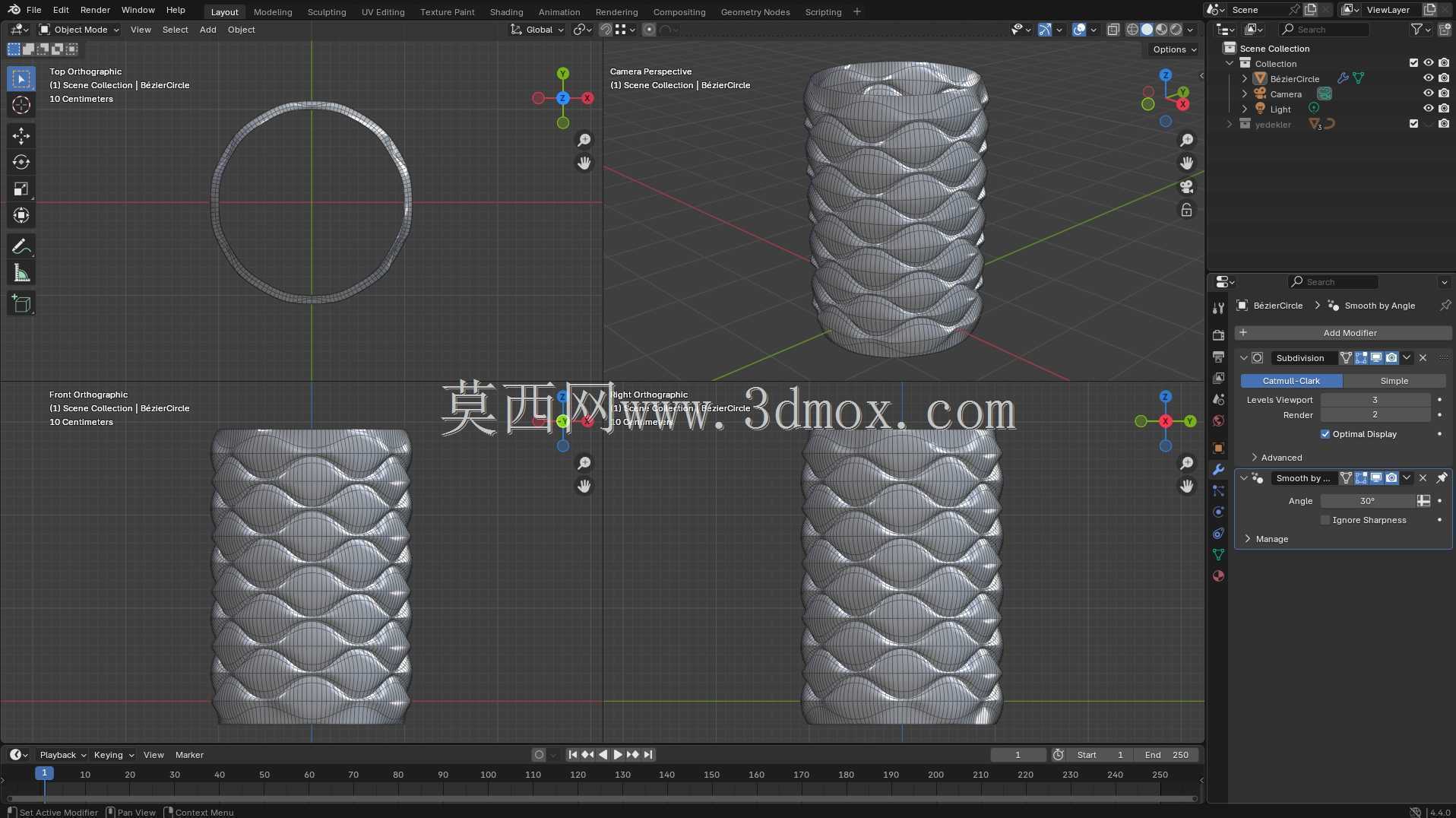This screenshot has height=818, width=1456.
Task: Collapse the Subdivision modifier panel
Action: pyautogui.click(x=1243, y=358)
